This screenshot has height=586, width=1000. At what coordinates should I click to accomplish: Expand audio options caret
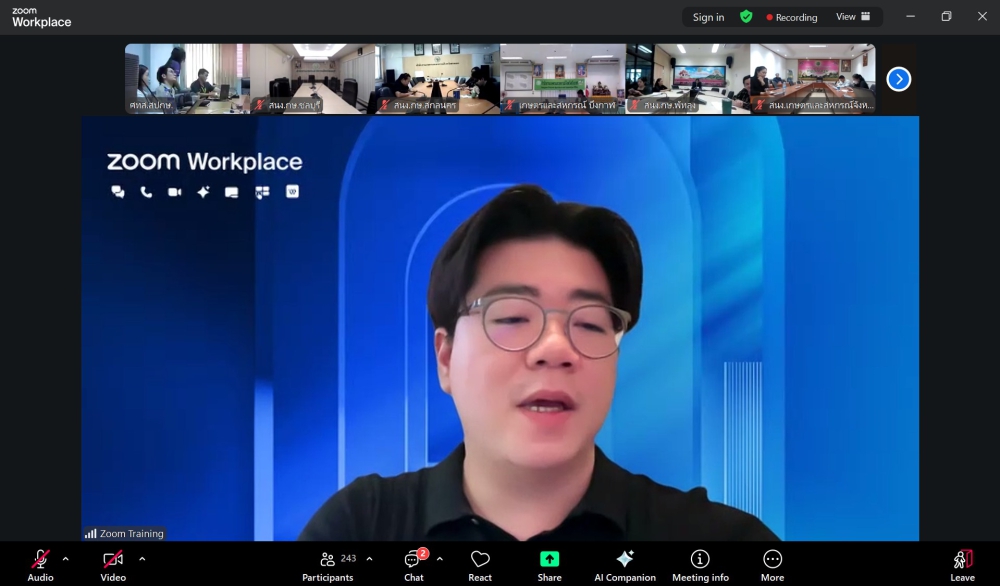click(x=66, y=559)
